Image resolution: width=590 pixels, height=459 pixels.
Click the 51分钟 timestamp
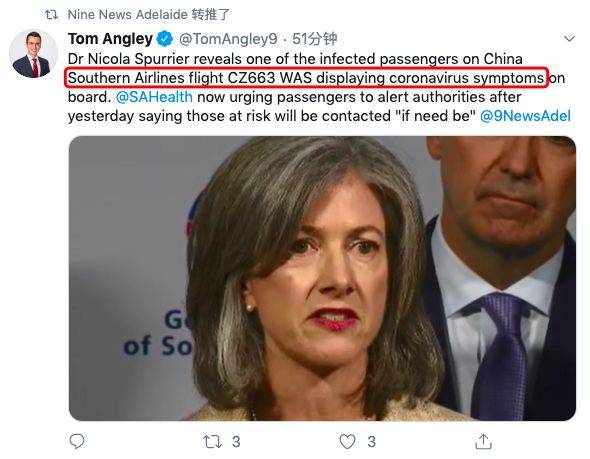(315, 39)
